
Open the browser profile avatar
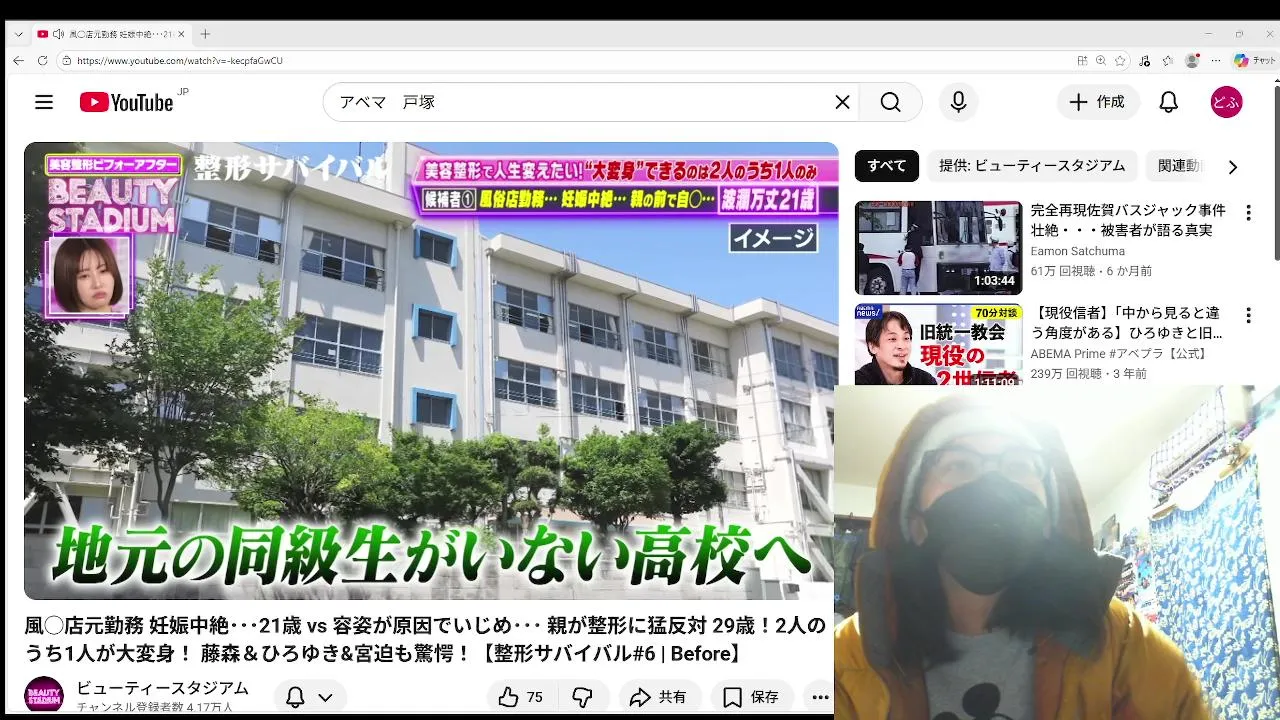coord(1191,61)
